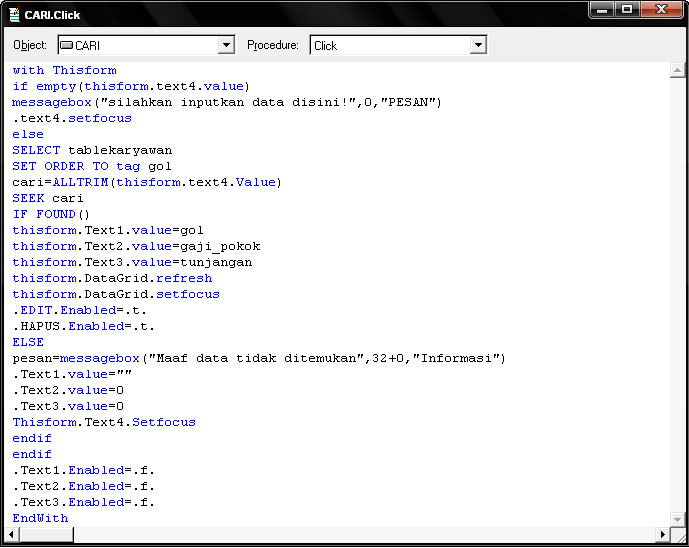Click the line "with Thisform"

pyautogui.click(x=64, y=70)
